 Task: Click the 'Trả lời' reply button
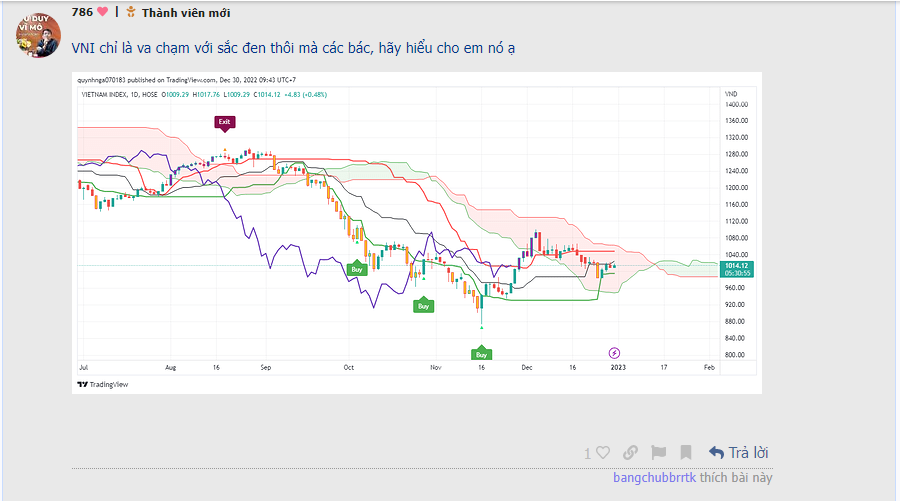[x=738, y=453]
